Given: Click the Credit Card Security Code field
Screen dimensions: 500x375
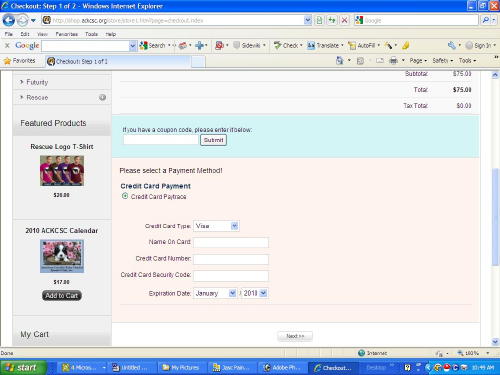Looking at the screenshot, I should click(231, 276).
